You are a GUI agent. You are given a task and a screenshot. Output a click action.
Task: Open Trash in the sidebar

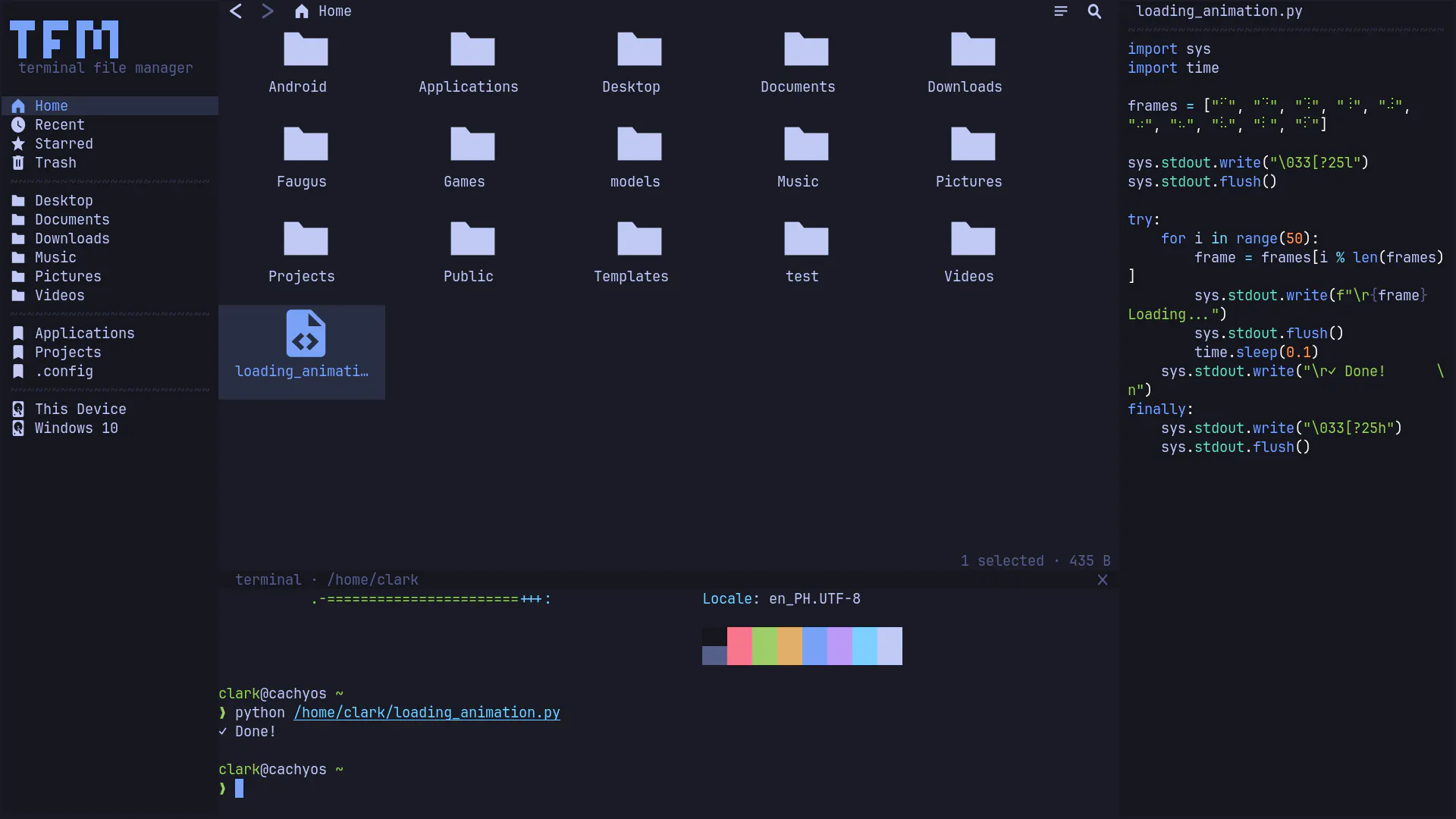point(110,163)
